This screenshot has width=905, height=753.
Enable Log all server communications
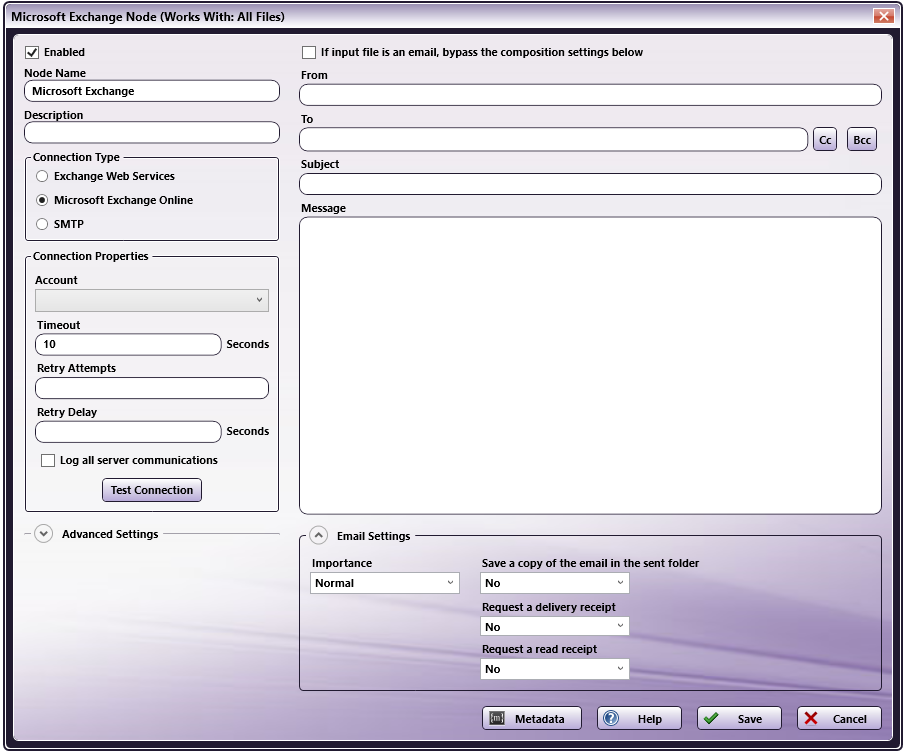point(48,460)
